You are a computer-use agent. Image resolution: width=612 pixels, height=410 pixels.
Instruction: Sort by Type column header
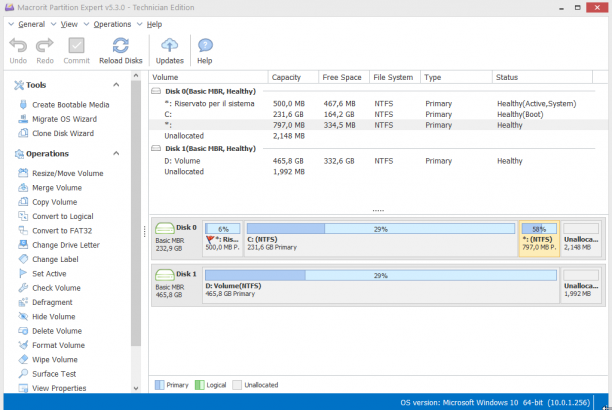point(456,77)
